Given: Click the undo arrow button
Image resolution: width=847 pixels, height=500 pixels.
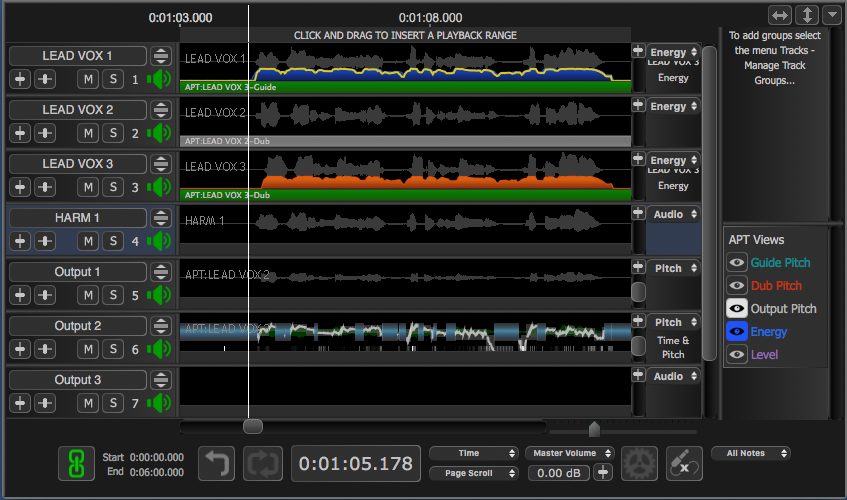Looking at the screenshot, I should [216, 464].
